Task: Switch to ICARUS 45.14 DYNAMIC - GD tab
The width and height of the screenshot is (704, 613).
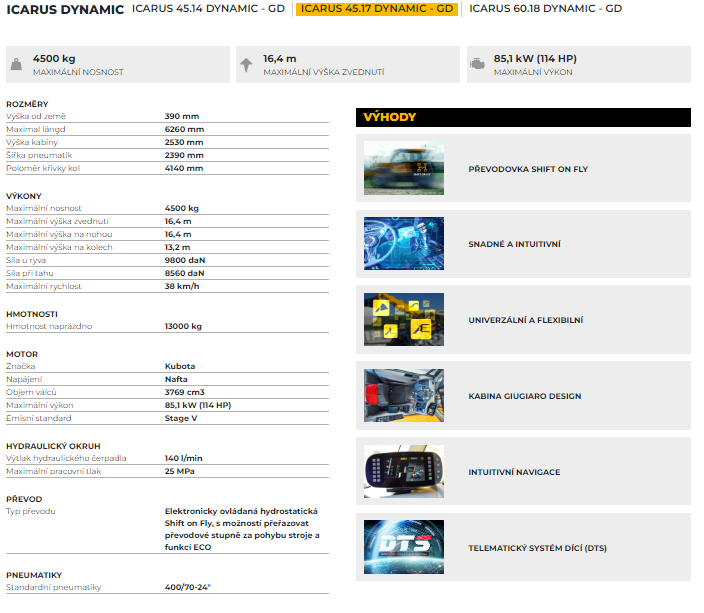Action: 208,9
